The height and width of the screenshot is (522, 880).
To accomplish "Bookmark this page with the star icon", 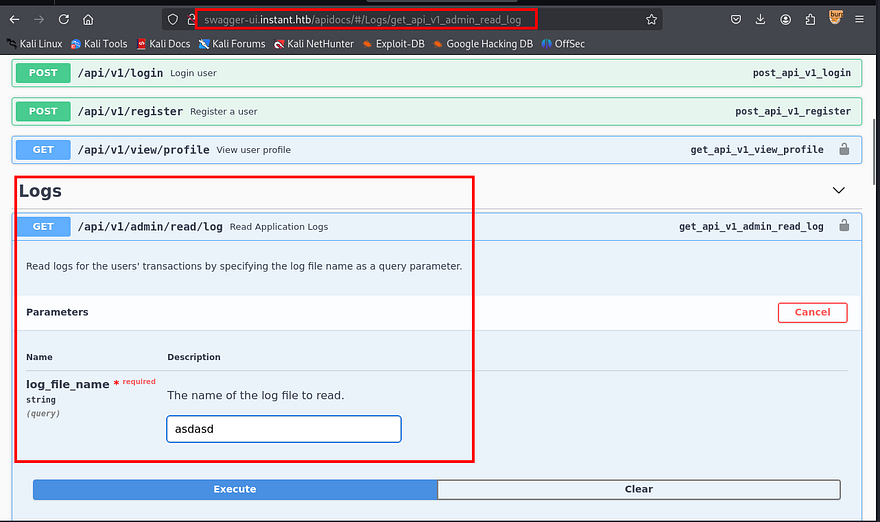I will click(651, 20).
